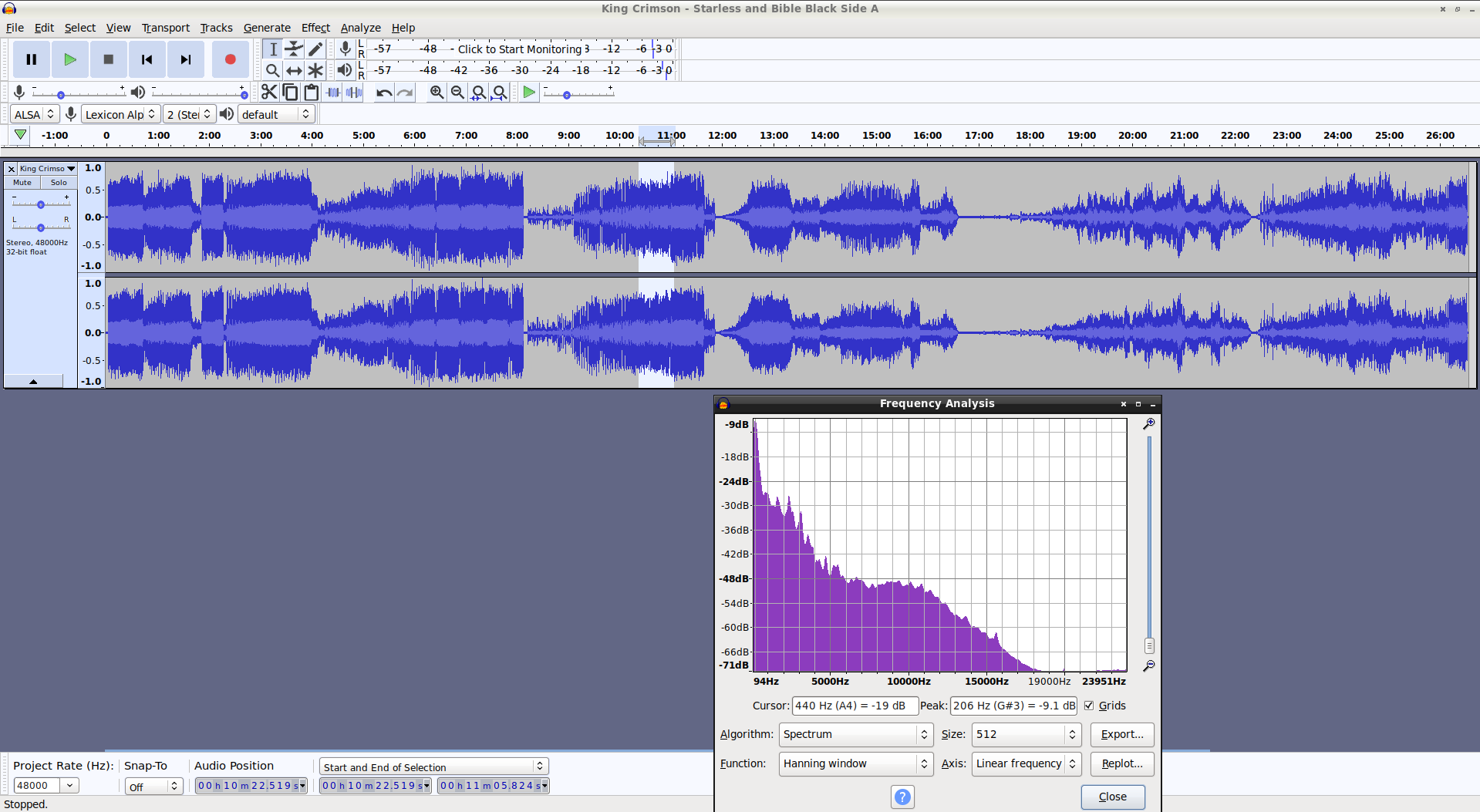Viewport: 1480px width, 812px height.
Task: Click the Fit Selection zoom icon
Action: point(478,93)
